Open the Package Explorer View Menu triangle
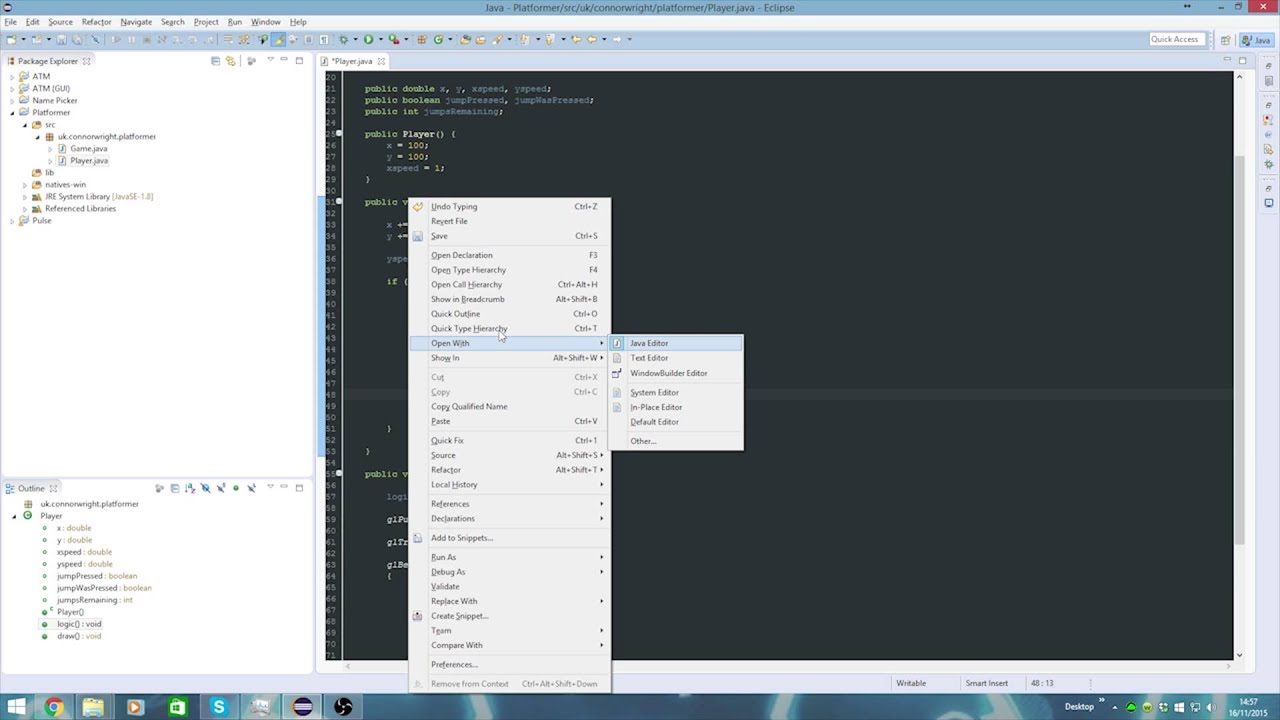Image resolution: width=1280 pixels, height=720 pixels. click(x=269, y=61)
